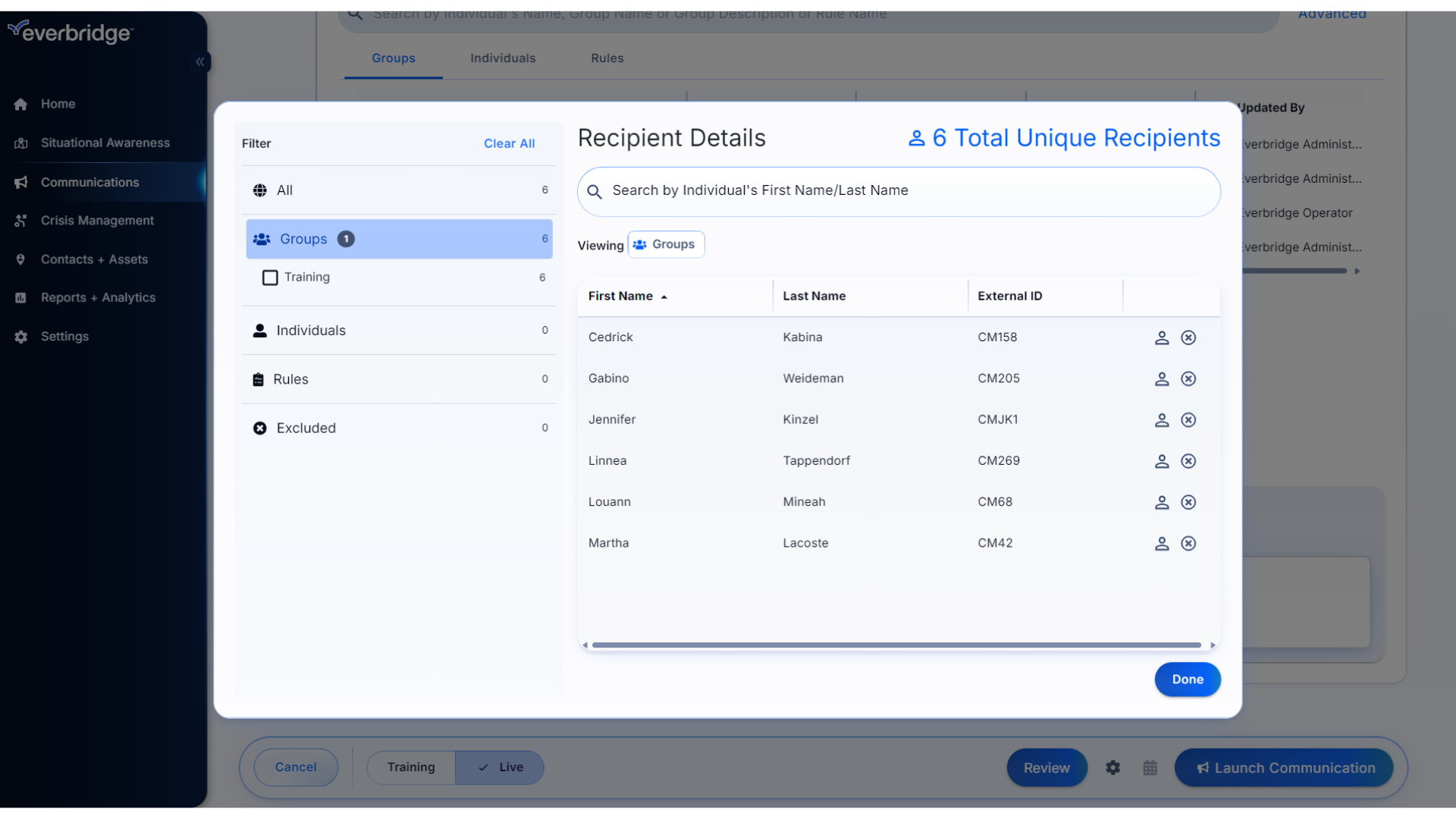Image resolution: width=1456 pixels, height=819 pixels.
Task: Open Situational Awareness in the sidebar
Action: point(103,143)
